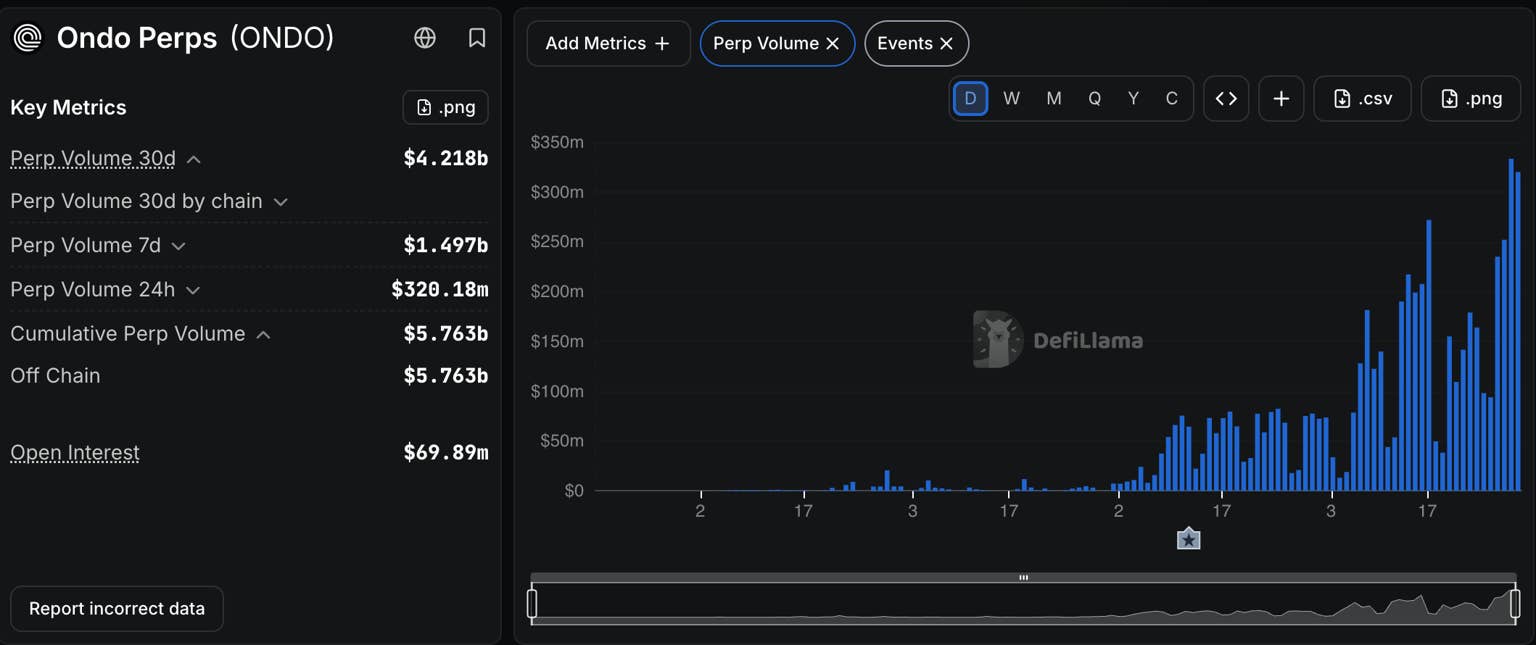Download chart data as .csv
Viewport: 1536px width, 645px height.
(1362, 98)
